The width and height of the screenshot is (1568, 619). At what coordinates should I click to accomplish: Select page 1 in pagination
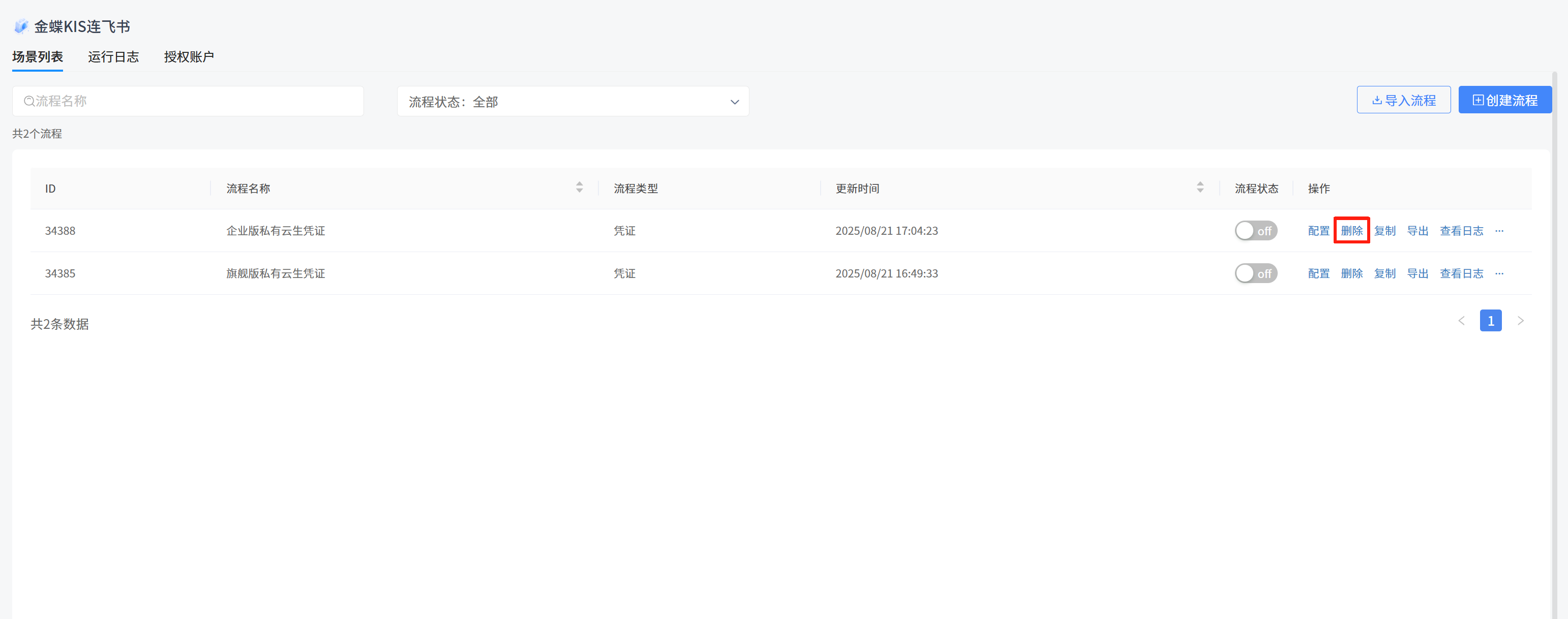tap(1490, 321)
